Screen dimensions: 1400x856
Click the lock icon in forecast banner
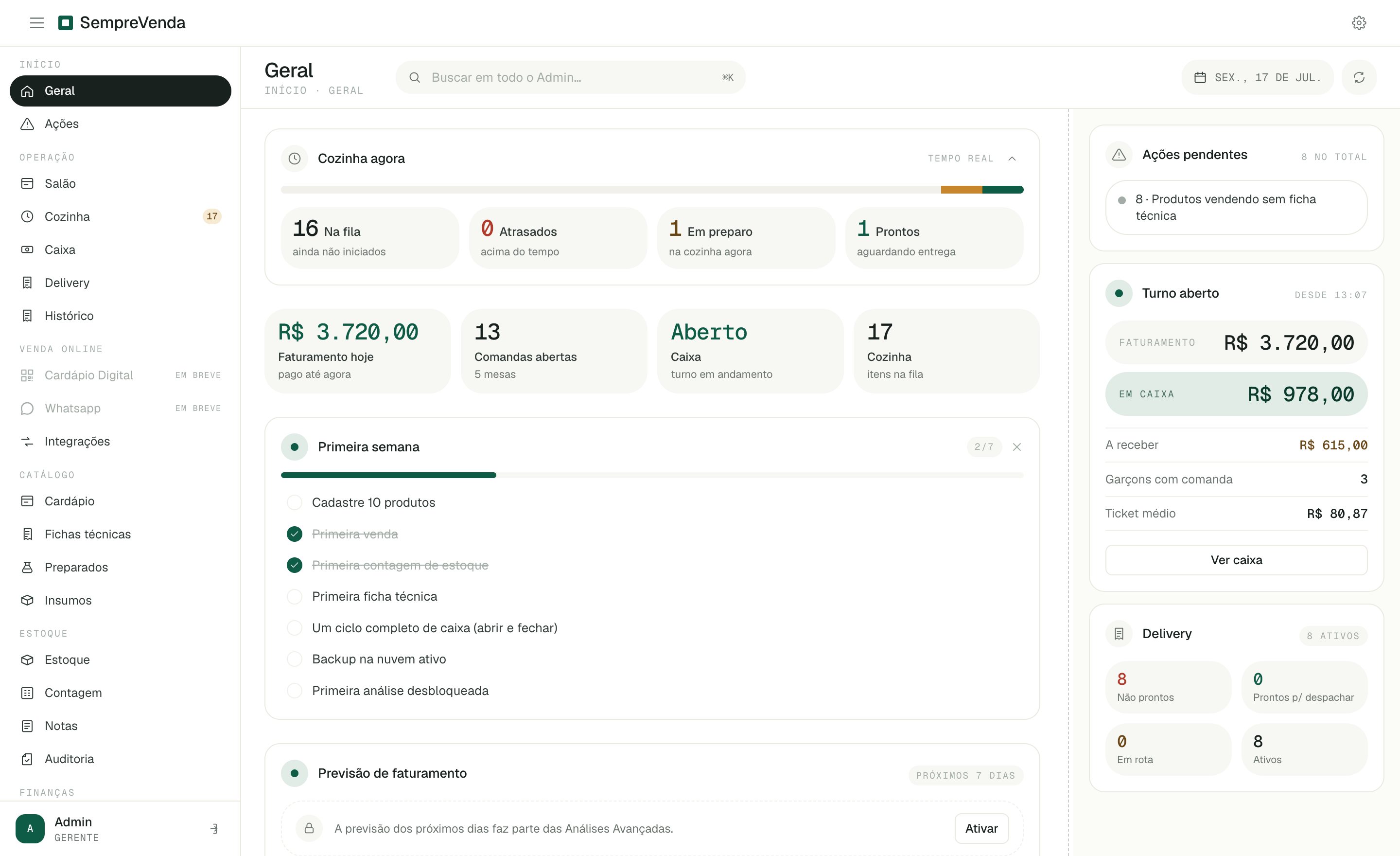click(309, 828)
